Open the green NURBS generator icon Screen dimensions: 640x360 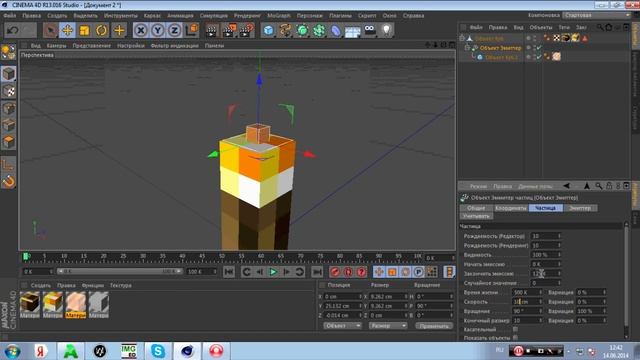302,30
